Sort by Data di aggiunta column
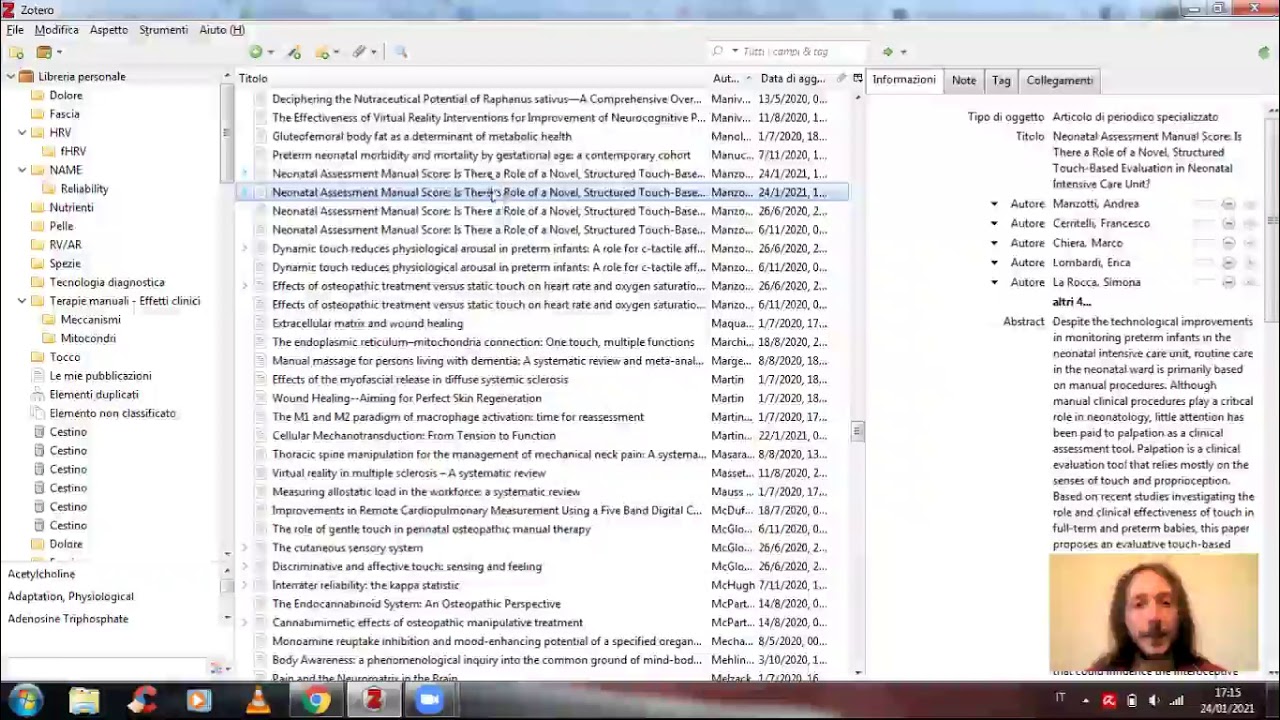The width and height of the screenshot is (1280, 720). (795, 78)
